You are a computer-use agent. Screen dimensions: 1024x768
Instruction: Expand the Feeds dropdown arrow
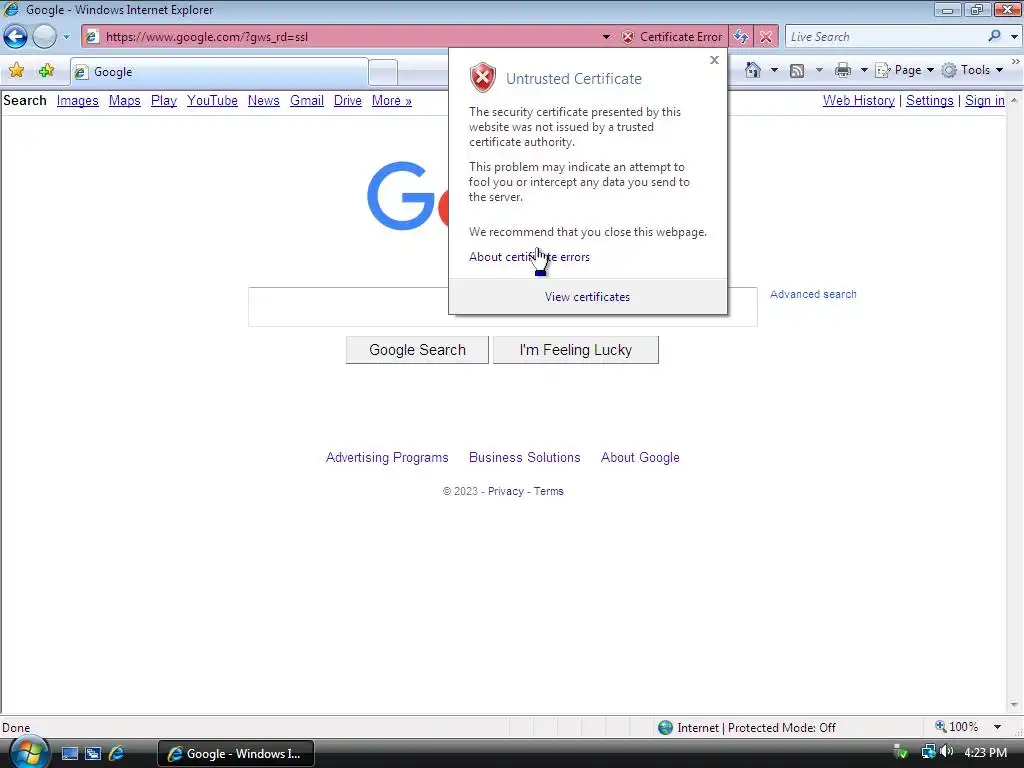click(819, 70)
